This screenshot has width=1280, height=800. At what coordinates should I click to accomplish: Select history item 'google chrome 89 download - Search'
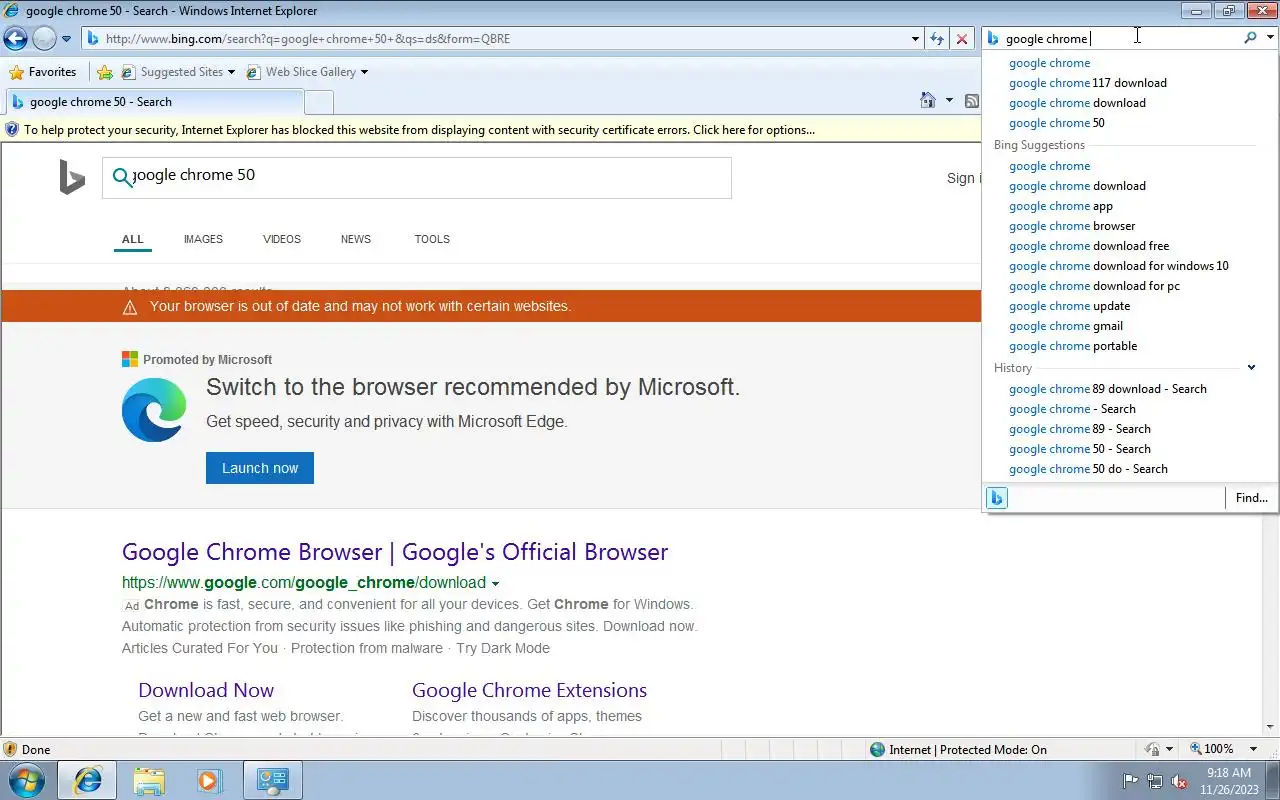pyautogui.click(x=1108, y=389)
